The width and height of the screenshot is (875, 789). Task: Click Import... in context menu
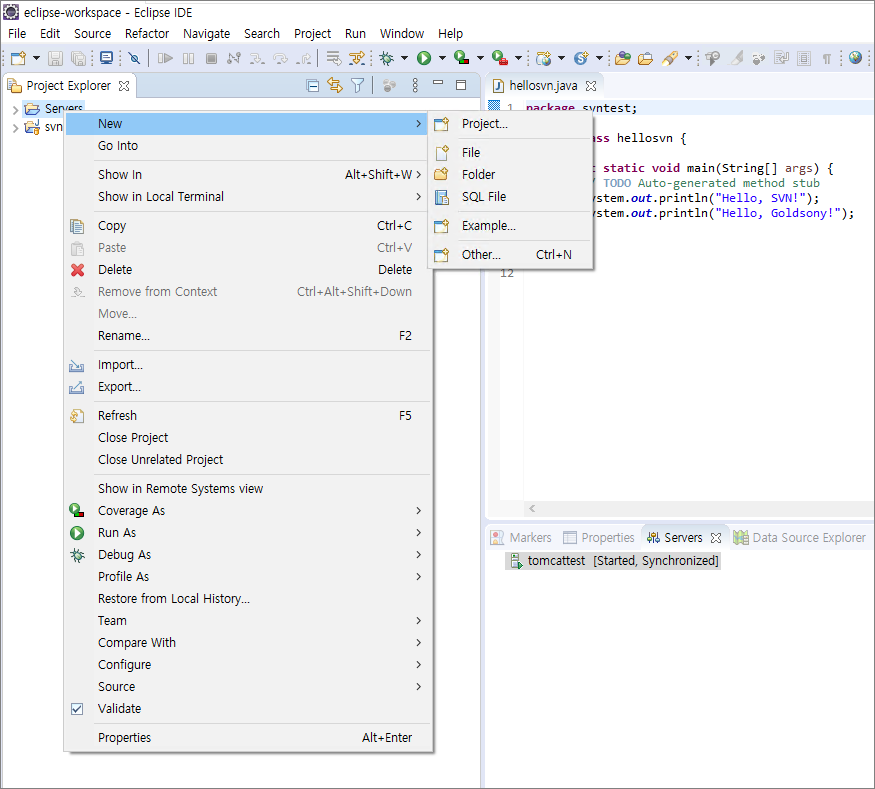click(x=248, y=365)
